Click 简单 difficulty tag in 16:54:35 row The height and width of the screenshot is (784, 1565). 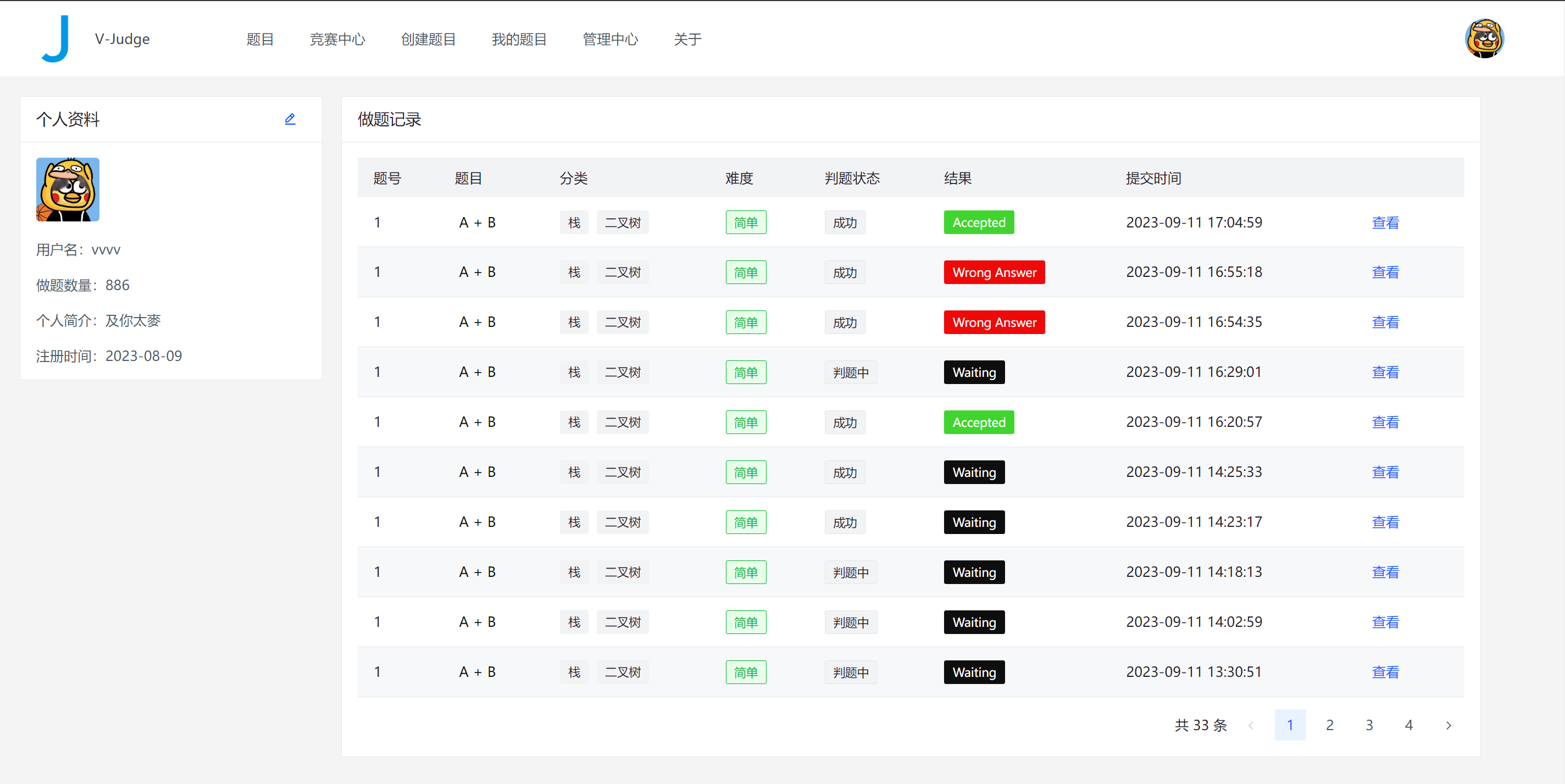[746, 322]
